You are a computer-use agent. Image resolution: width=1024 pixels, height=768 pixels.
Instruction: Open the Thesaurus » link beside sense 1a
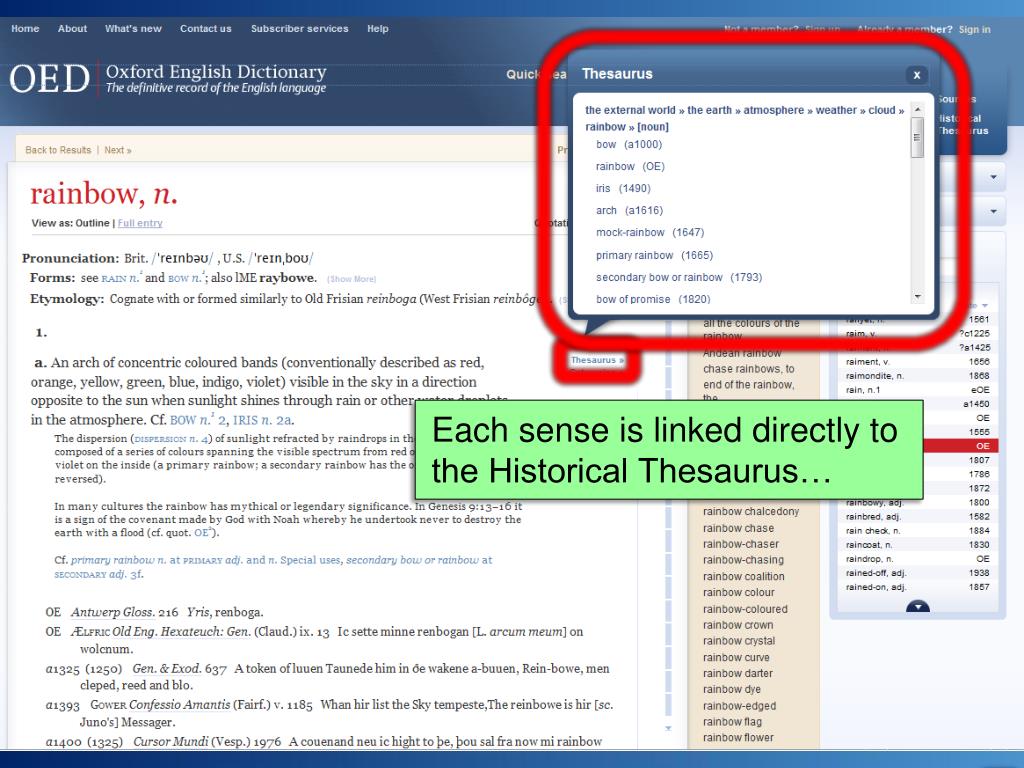597,360
